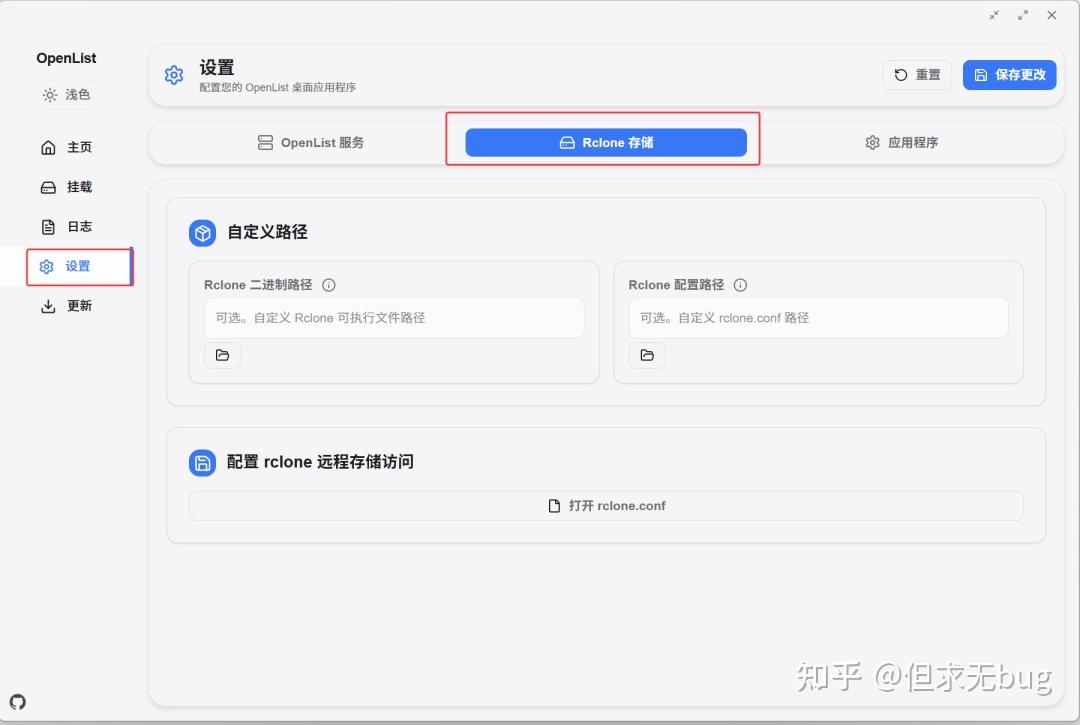Click the 配置 rclone 远程存储访问 heading
This screenshot has width=1080, height=725.
point(320,462)
